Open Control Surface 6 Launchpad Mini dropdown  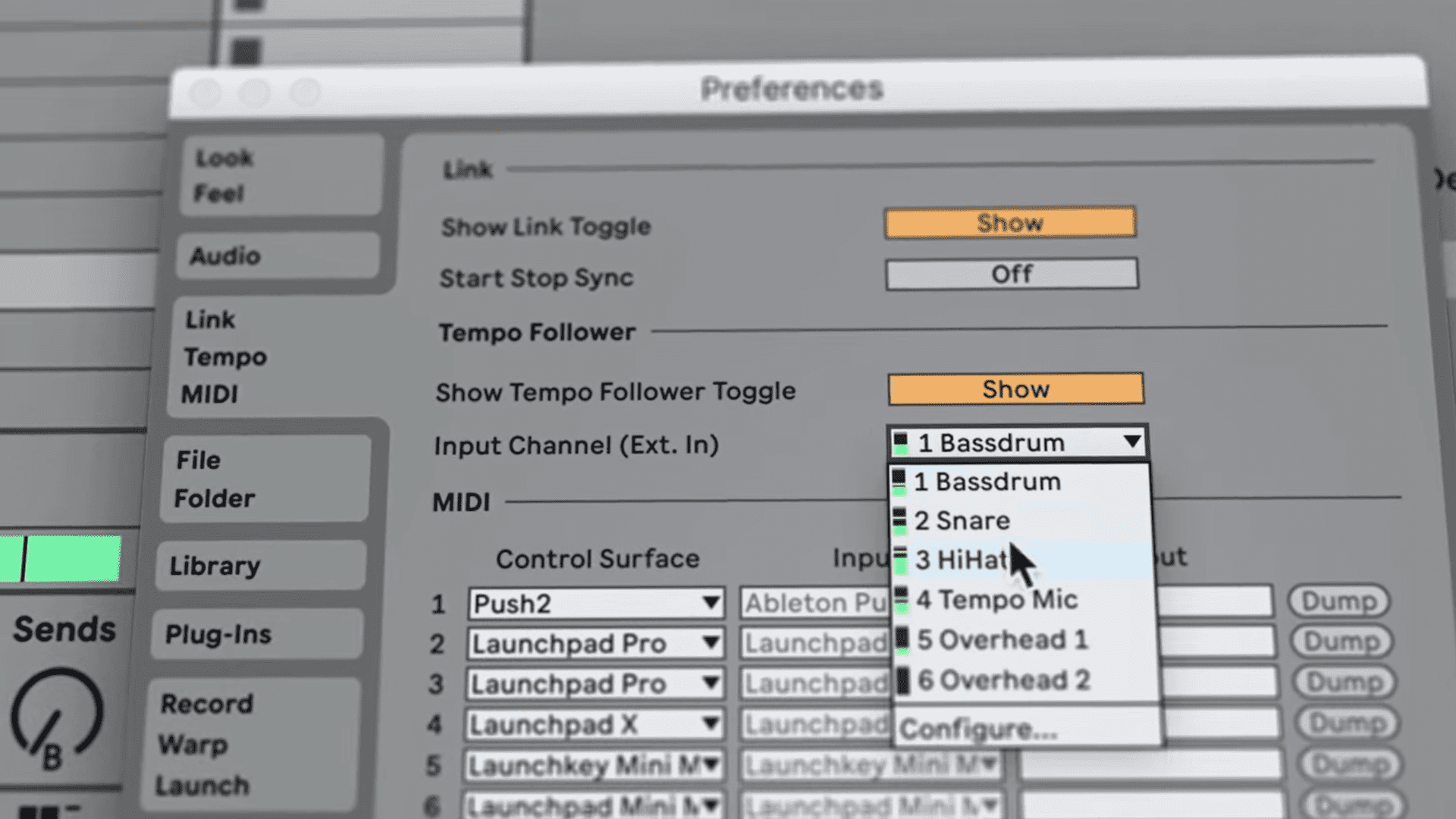point(593,805)
